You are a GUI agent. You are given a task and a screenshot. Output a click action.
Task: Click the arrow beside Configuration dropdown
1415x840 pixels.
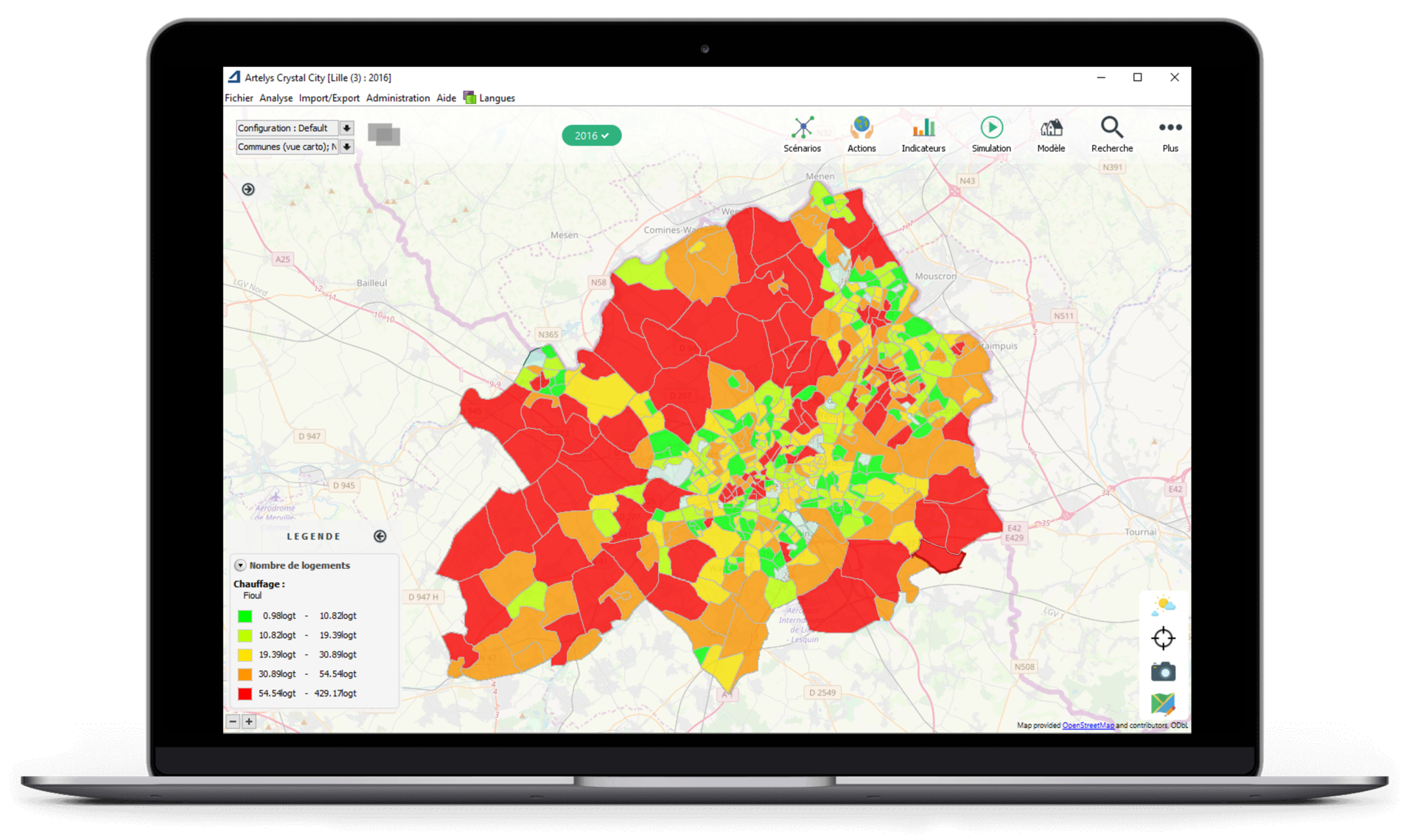point(346,127)
